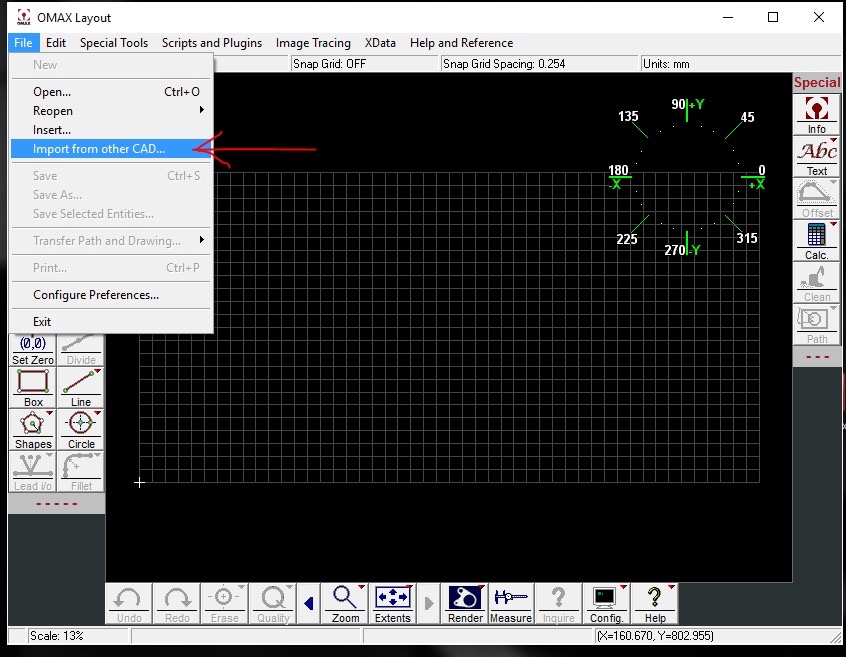Click the Render button
The height and width of the screenshot is (657, 846).
click(465, 604)
